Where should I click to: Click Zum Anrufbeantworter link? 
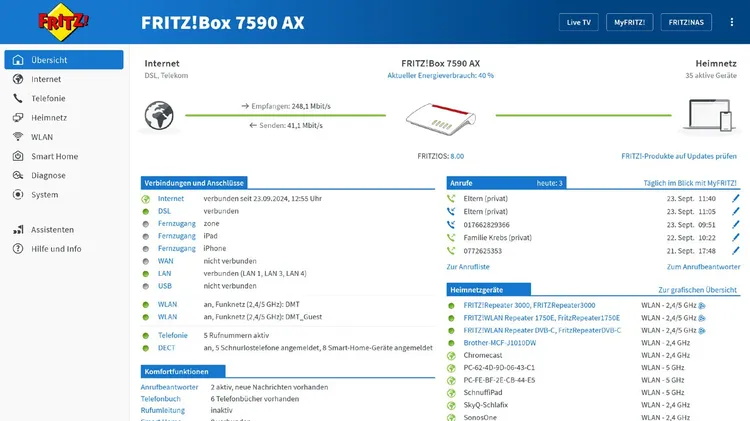[703, 266]
